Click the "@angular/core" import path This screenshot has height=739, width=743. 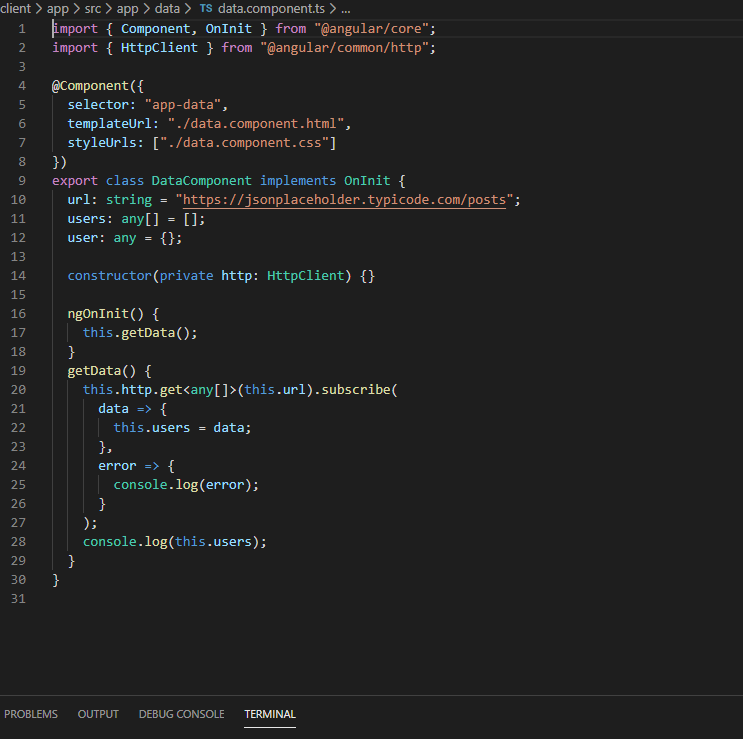[x=378, y=29]
